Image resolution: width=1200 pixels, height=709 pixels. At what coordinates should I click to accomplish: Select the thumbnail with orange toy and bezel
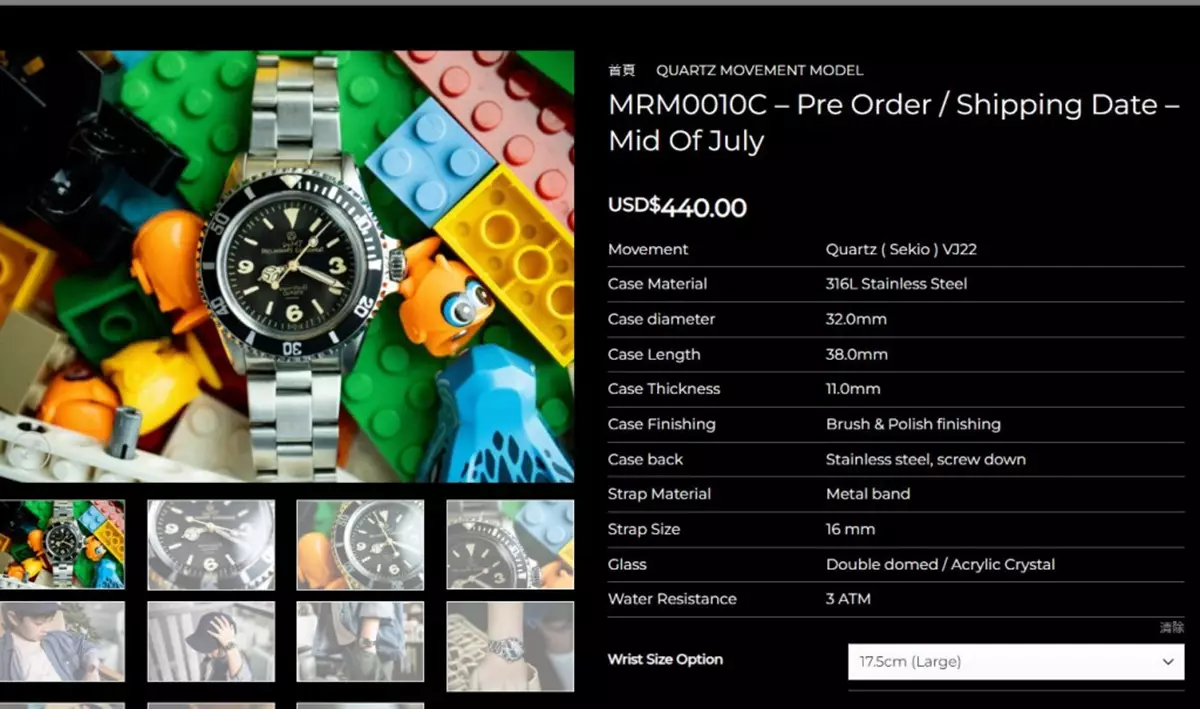[360, 544]
